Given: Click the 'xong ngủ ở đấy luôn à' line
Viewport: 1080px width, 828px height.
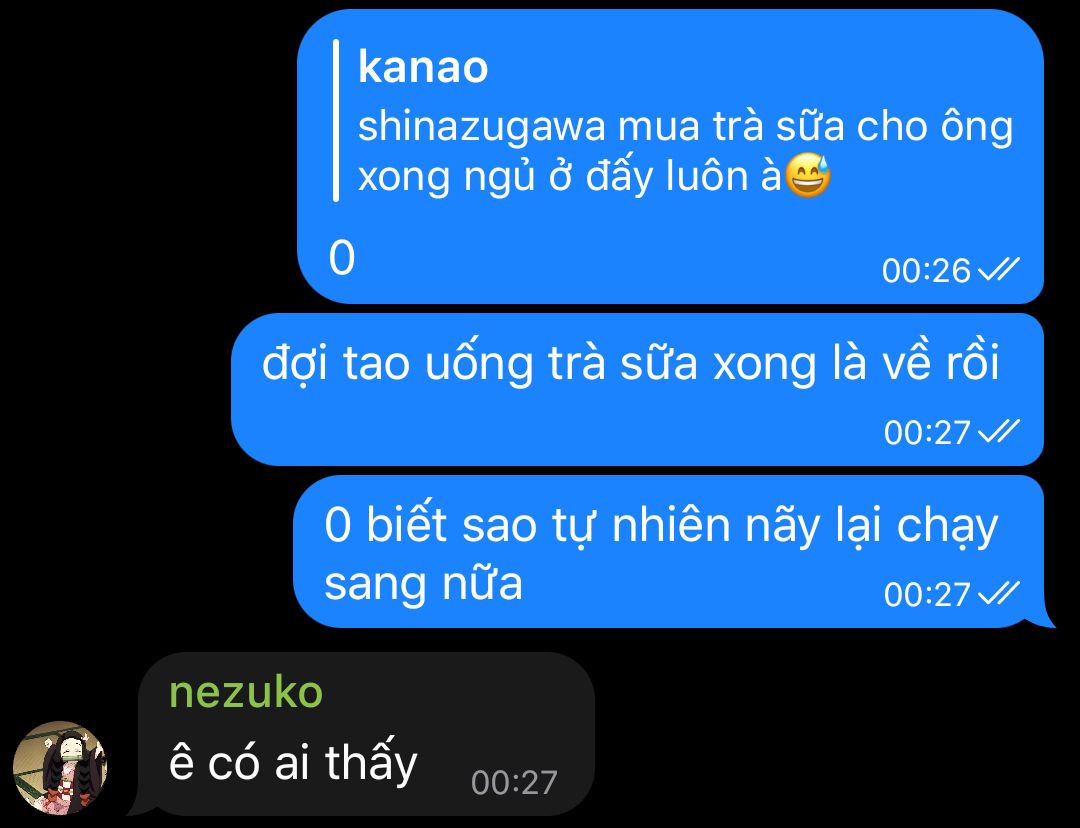Looking at the screenshot, I should pos(570,177).
